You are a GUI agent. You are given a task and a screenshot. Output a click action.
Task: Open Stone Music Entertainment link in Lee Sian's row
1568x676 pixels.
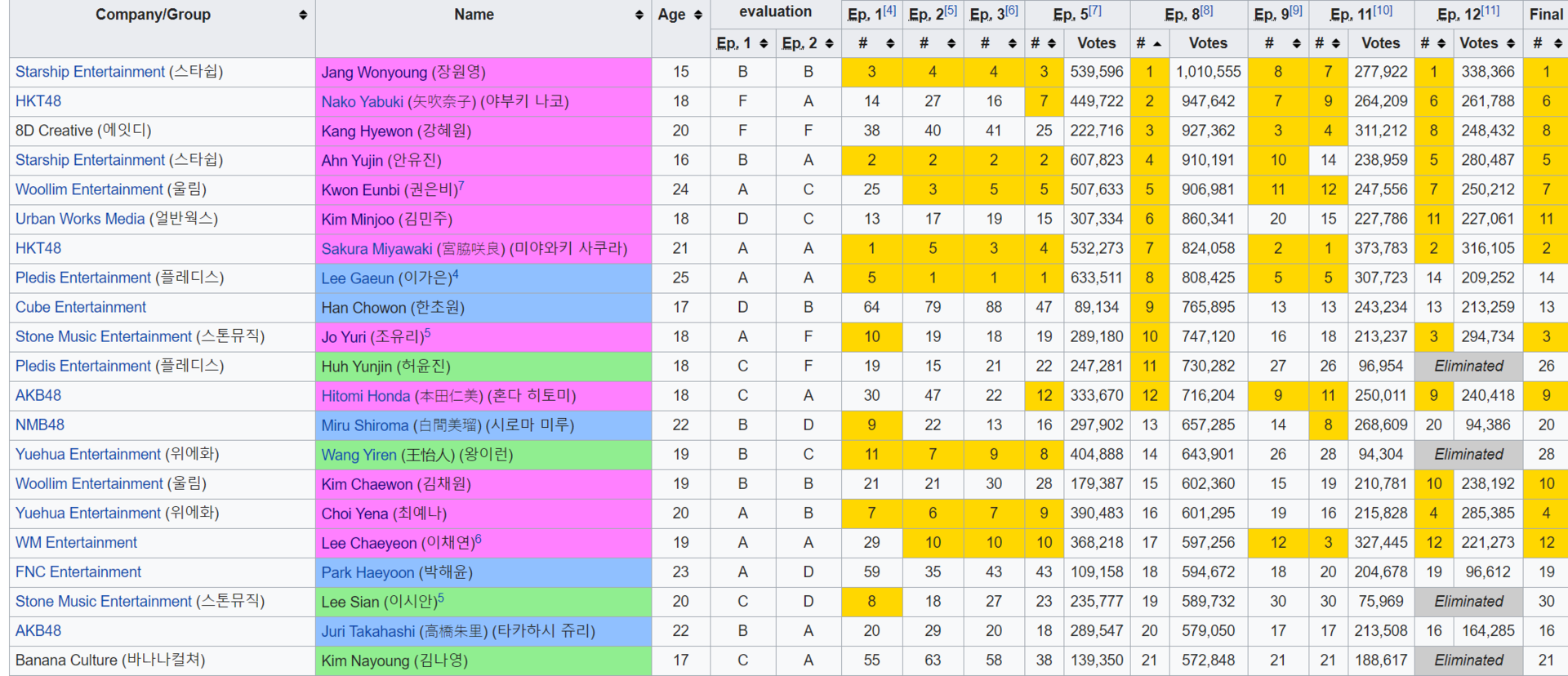(x=104, y=601)
